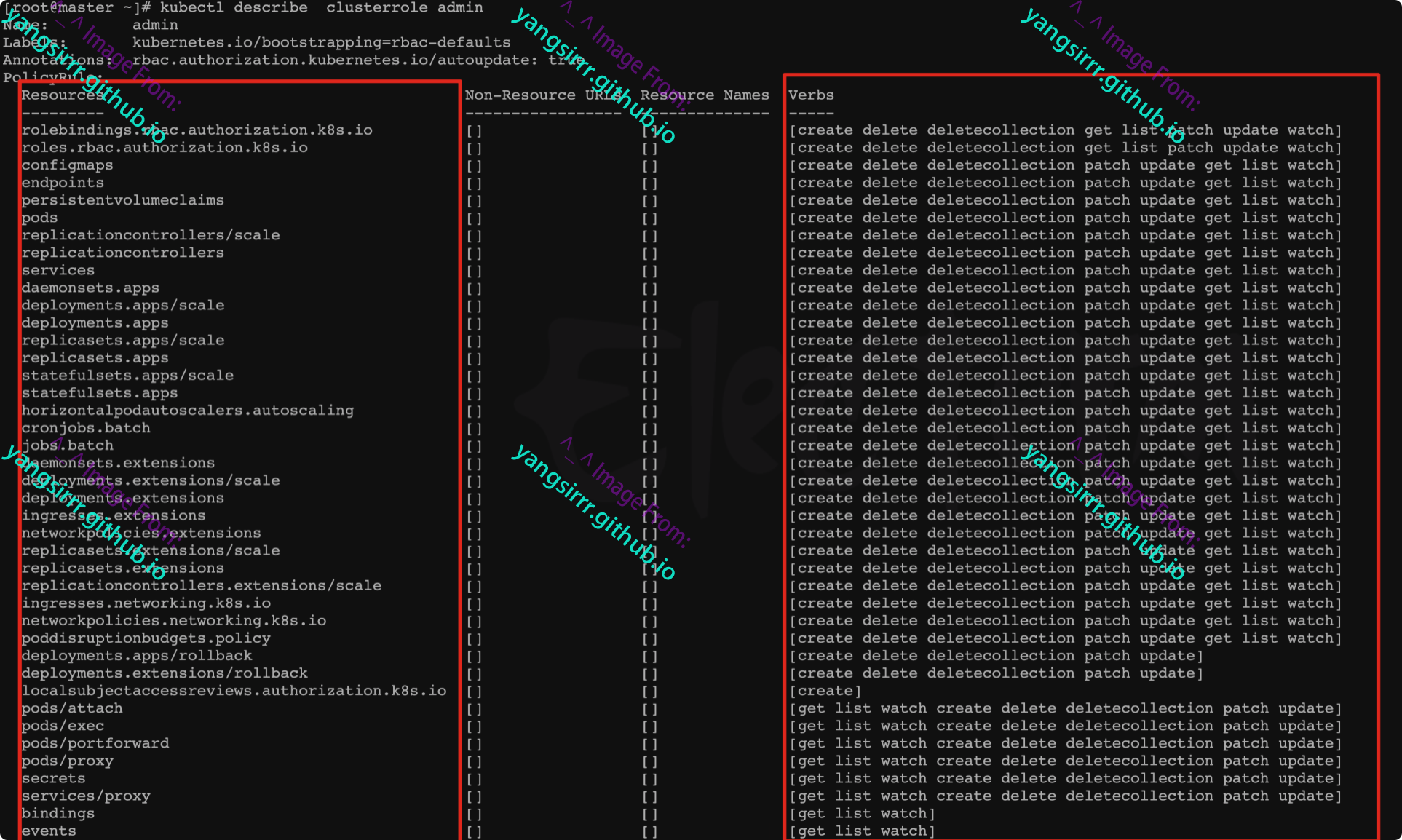Click the cronjobs.batch resource line
Image resolution: width=1402 pixels, height=840 pixels.
(86, 428)
